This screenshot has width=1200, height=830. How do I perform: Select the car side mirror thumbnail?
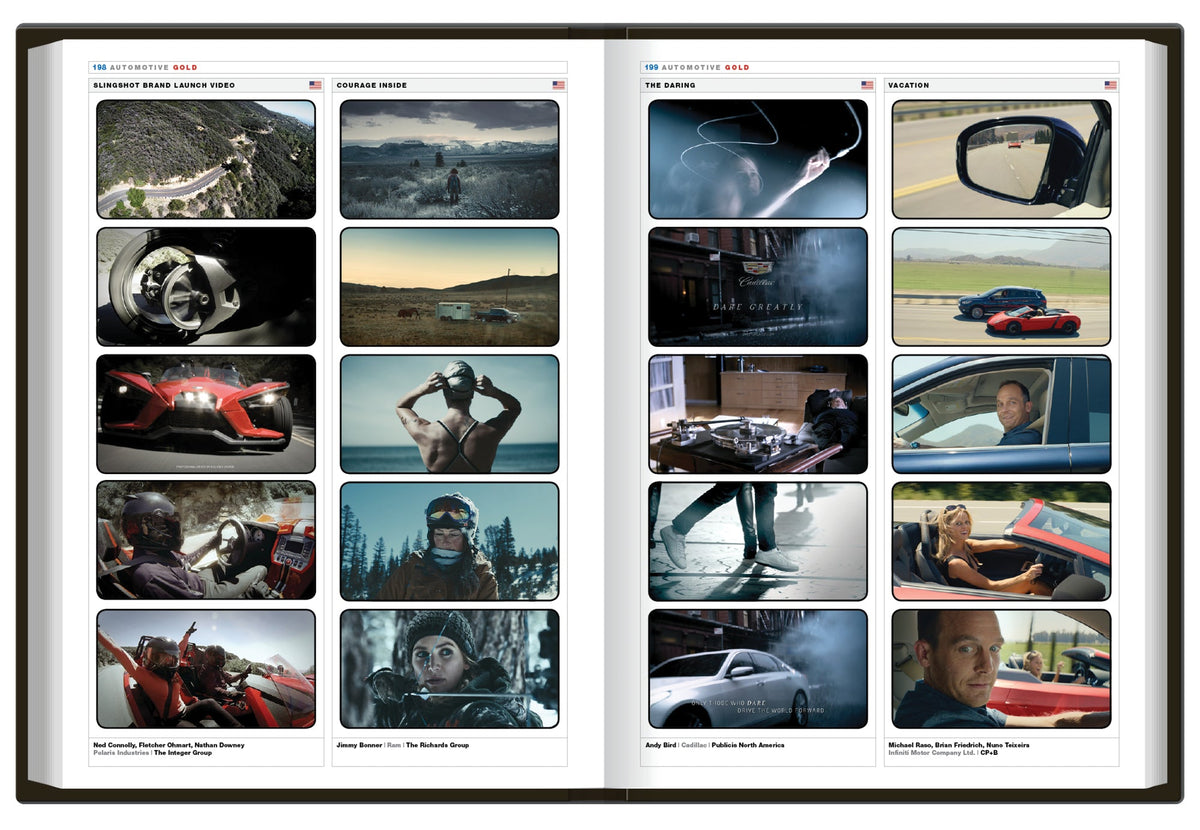1001,159
